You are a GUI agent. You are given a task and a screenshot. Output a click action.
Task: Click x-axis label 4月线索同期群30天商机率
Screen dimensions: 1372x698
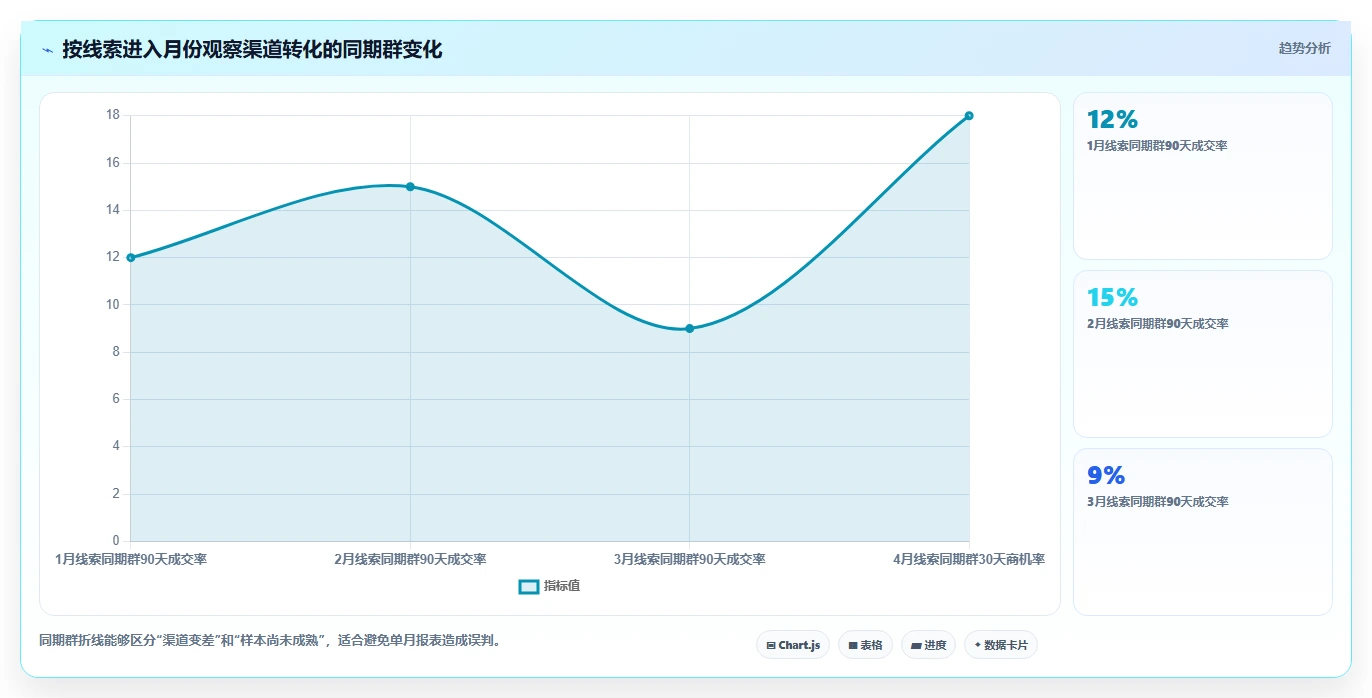point(969,560)
